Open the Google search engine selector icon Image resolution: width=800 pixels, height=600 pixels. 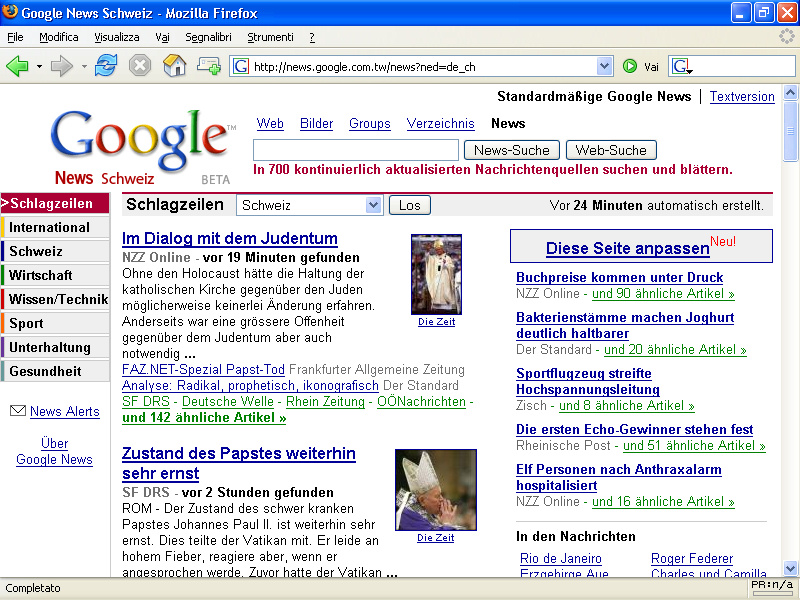point(682,67)
